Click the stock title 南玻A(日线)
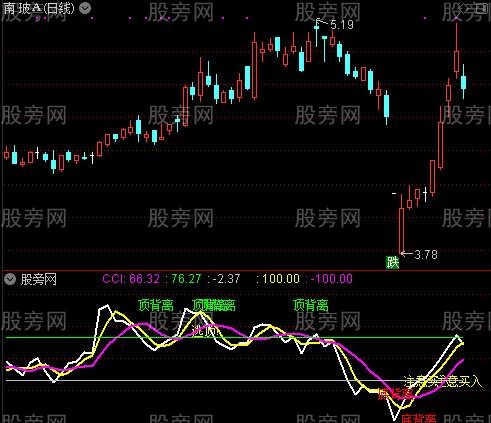Image resolution: width=491 pixels, height=423 pixels. 38,8
